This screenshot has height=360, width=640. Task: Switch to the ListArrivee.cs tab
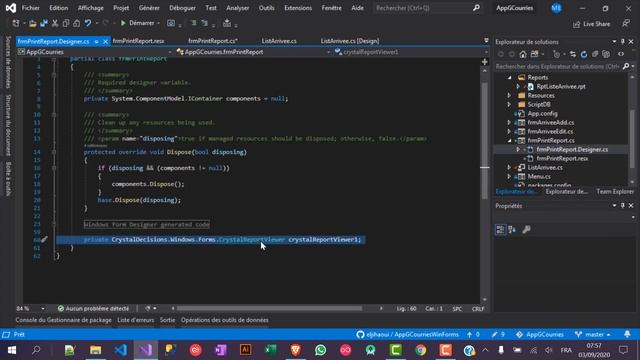(x=279, y=41)
